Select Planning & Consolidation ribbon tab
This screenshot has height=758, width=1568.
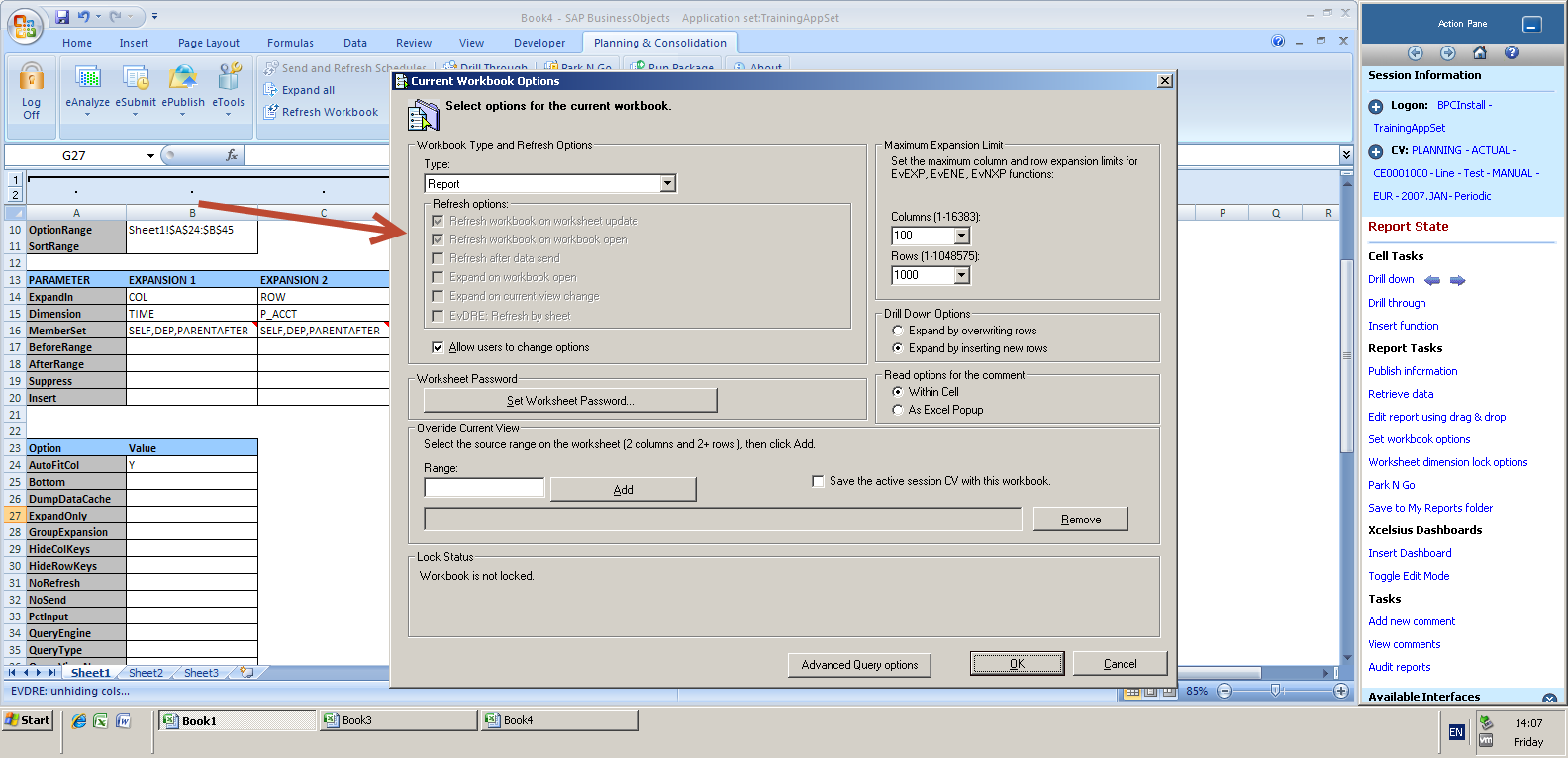click(660, 43)
